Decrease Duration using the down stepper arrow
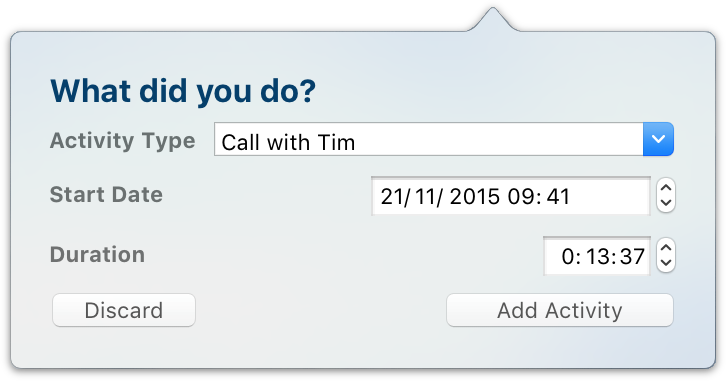The image size is (726, 381). coord(666,263)
